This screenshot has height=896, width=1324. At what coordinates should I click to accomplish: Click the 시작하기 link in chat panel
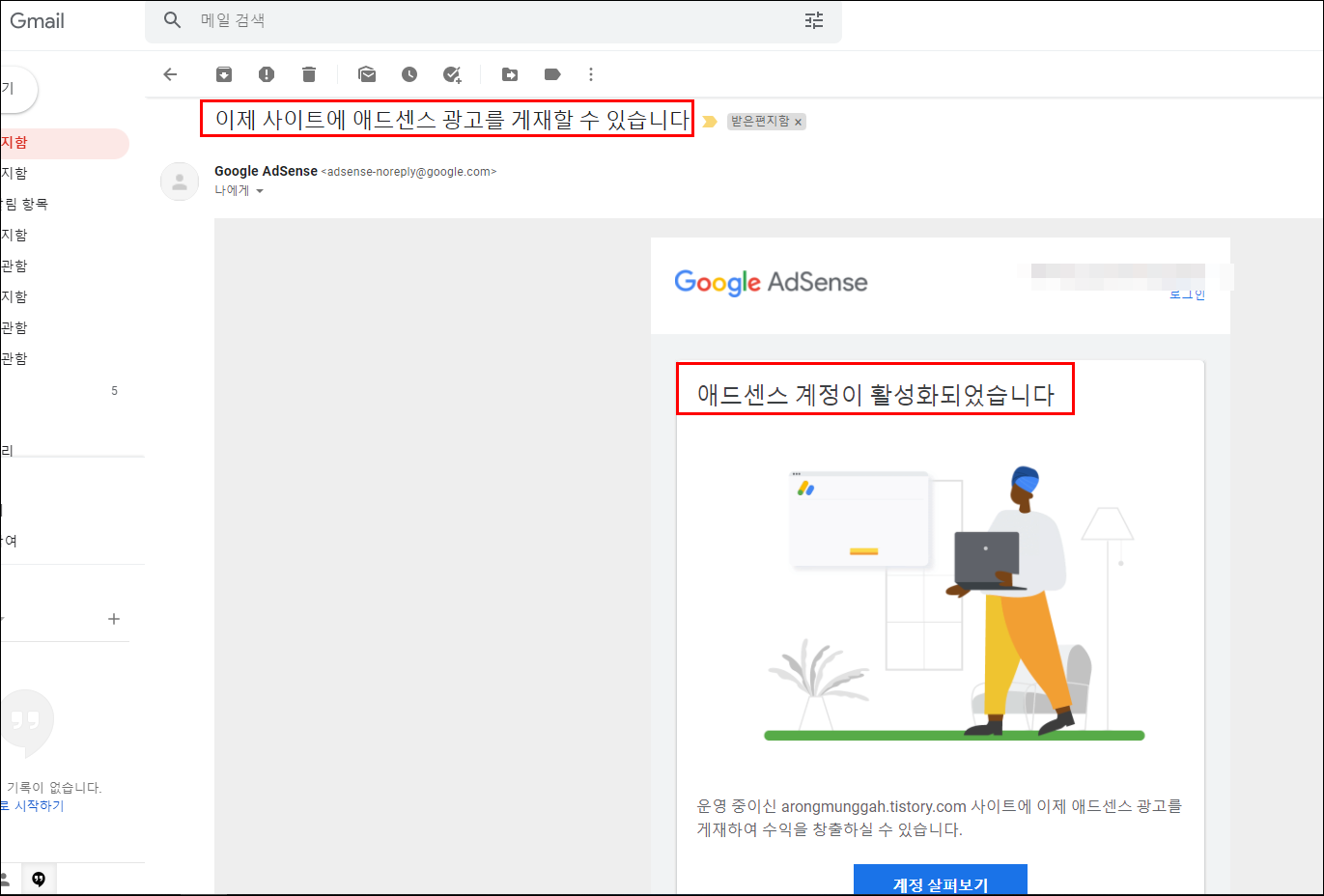point(39,806)
